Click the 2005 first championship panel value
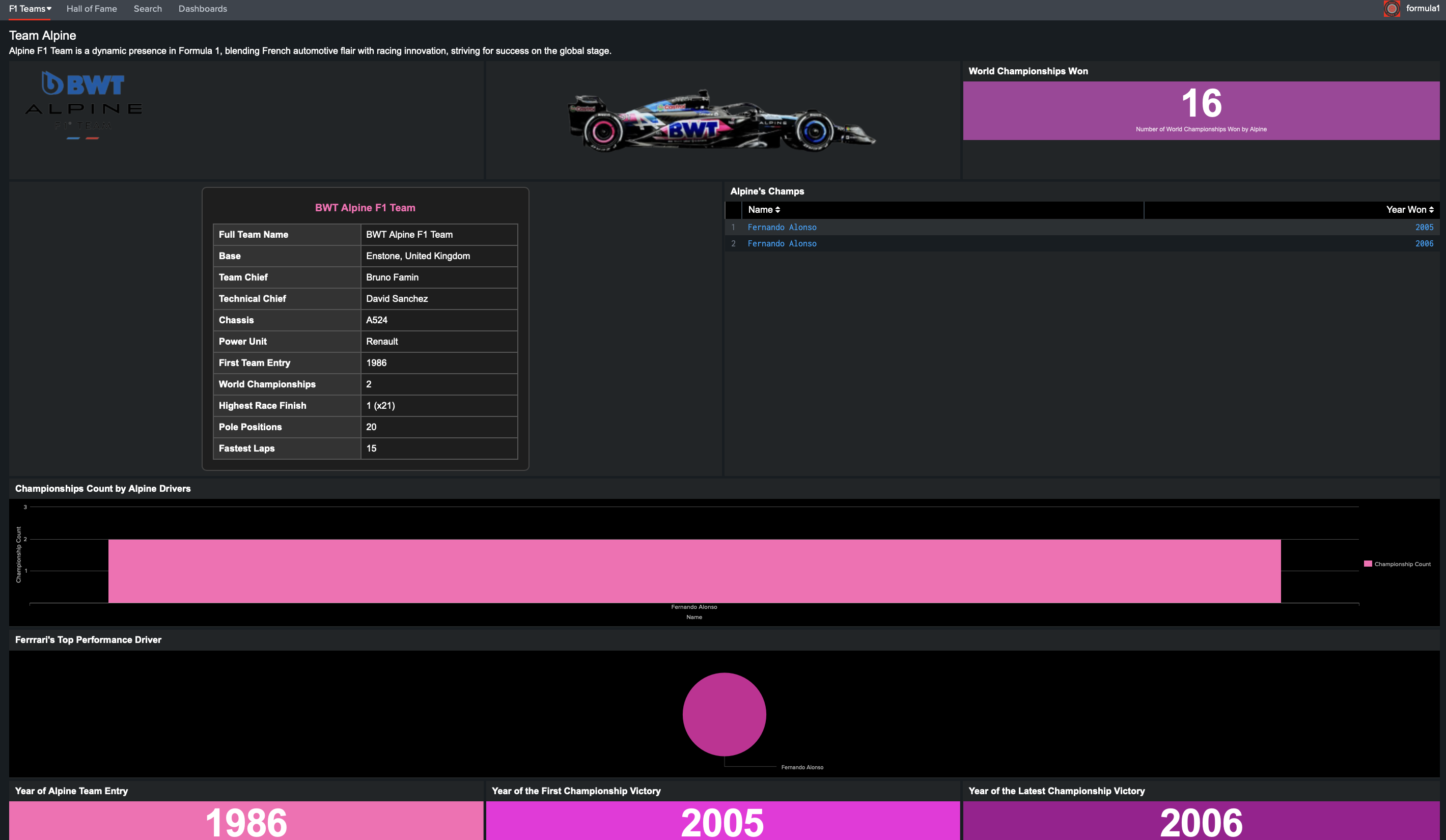1446x840 pixels. click(x=722, y=822)
